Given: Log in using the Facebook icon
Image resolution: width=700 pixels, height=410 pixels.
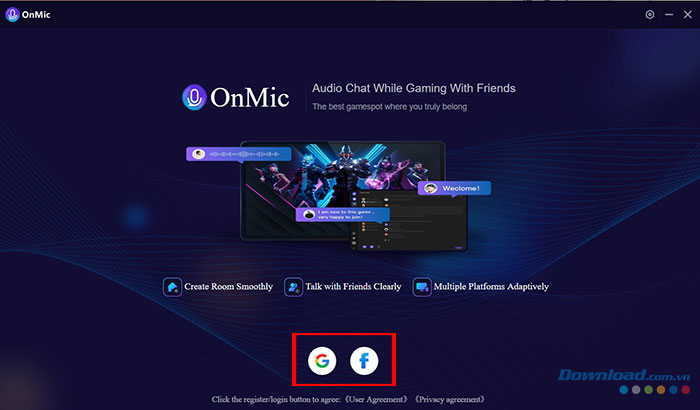Looking at the screenshot, I should tap(364, 360).
